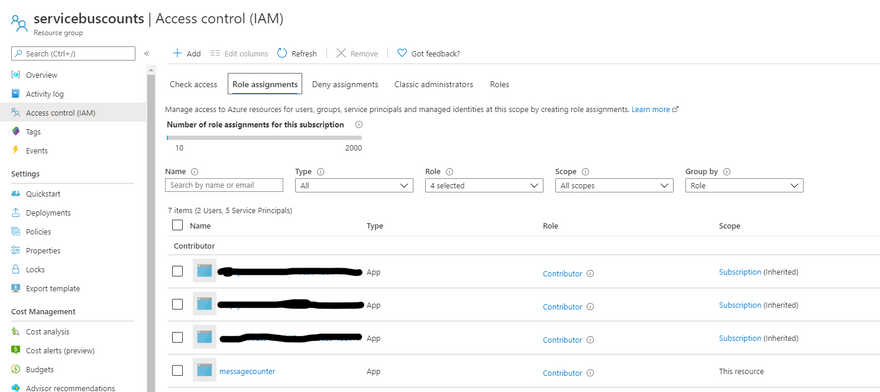Click the Properties sidebar icon
Image resolution: width=880 pixels, height=392 pixels.
click(16, 250)
